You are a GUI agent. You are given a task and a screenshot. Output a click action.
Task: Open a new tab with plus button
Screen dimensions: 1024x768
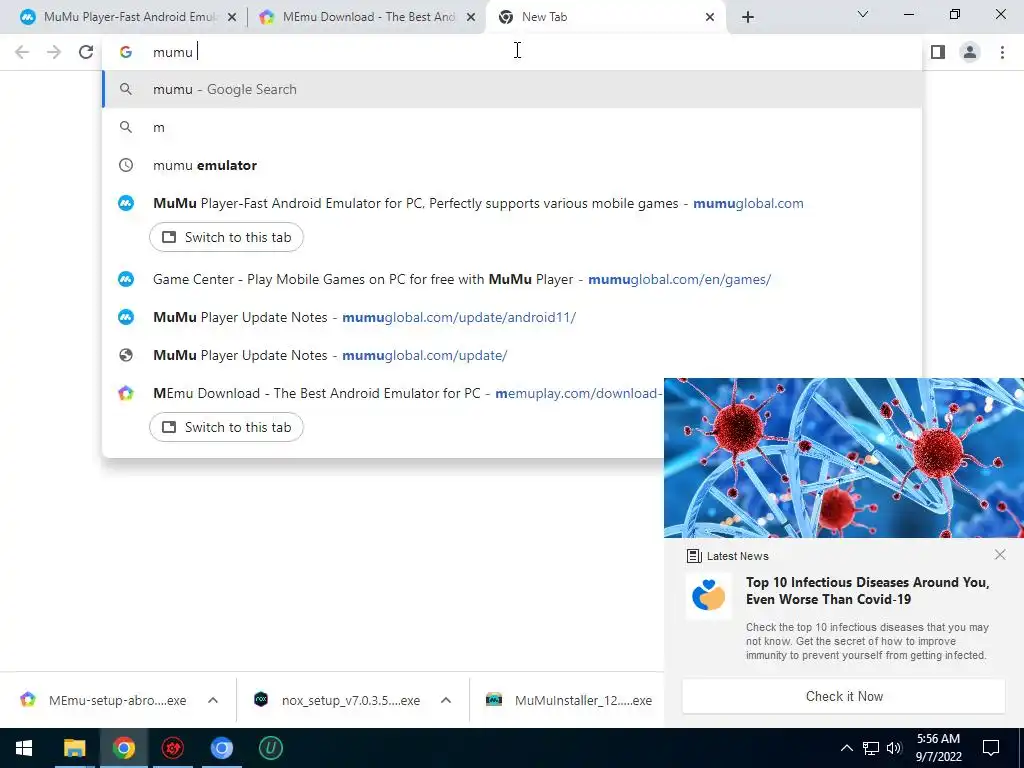tap(748, 17)
